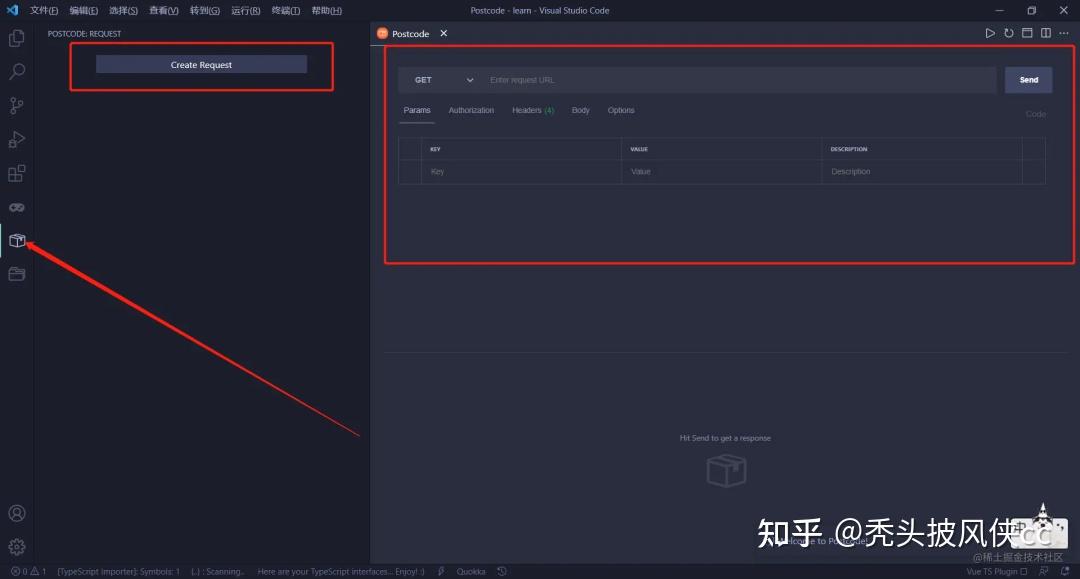Click the refresh arrow icon in editor toolbar

tap(1008, 33)
